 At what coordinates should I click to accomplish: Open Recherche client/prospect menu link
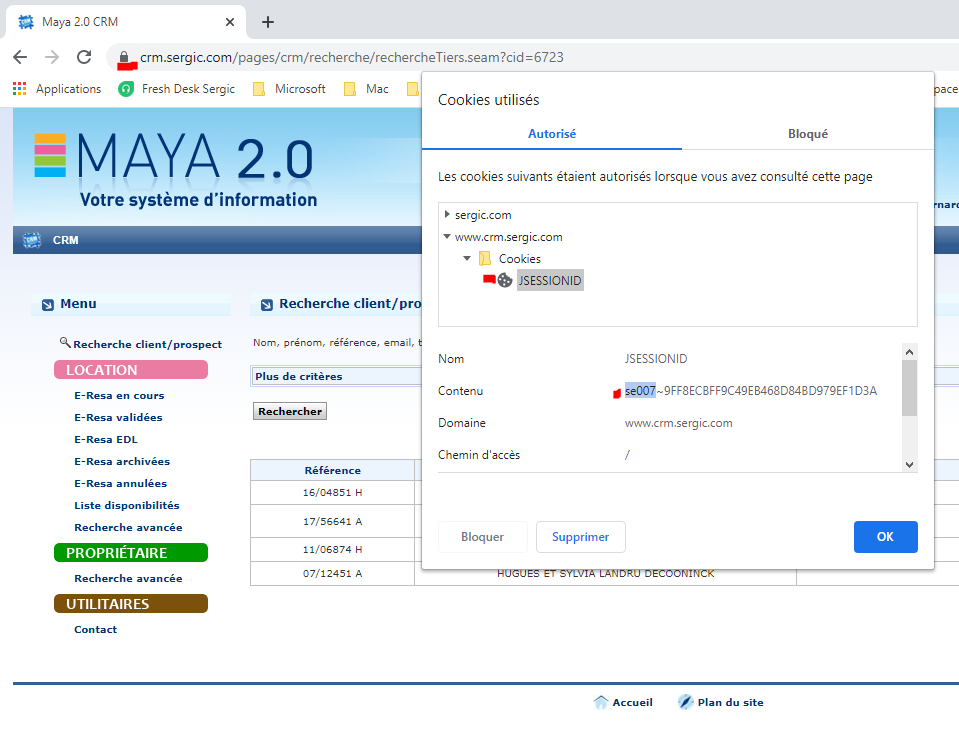coord(147,344)
